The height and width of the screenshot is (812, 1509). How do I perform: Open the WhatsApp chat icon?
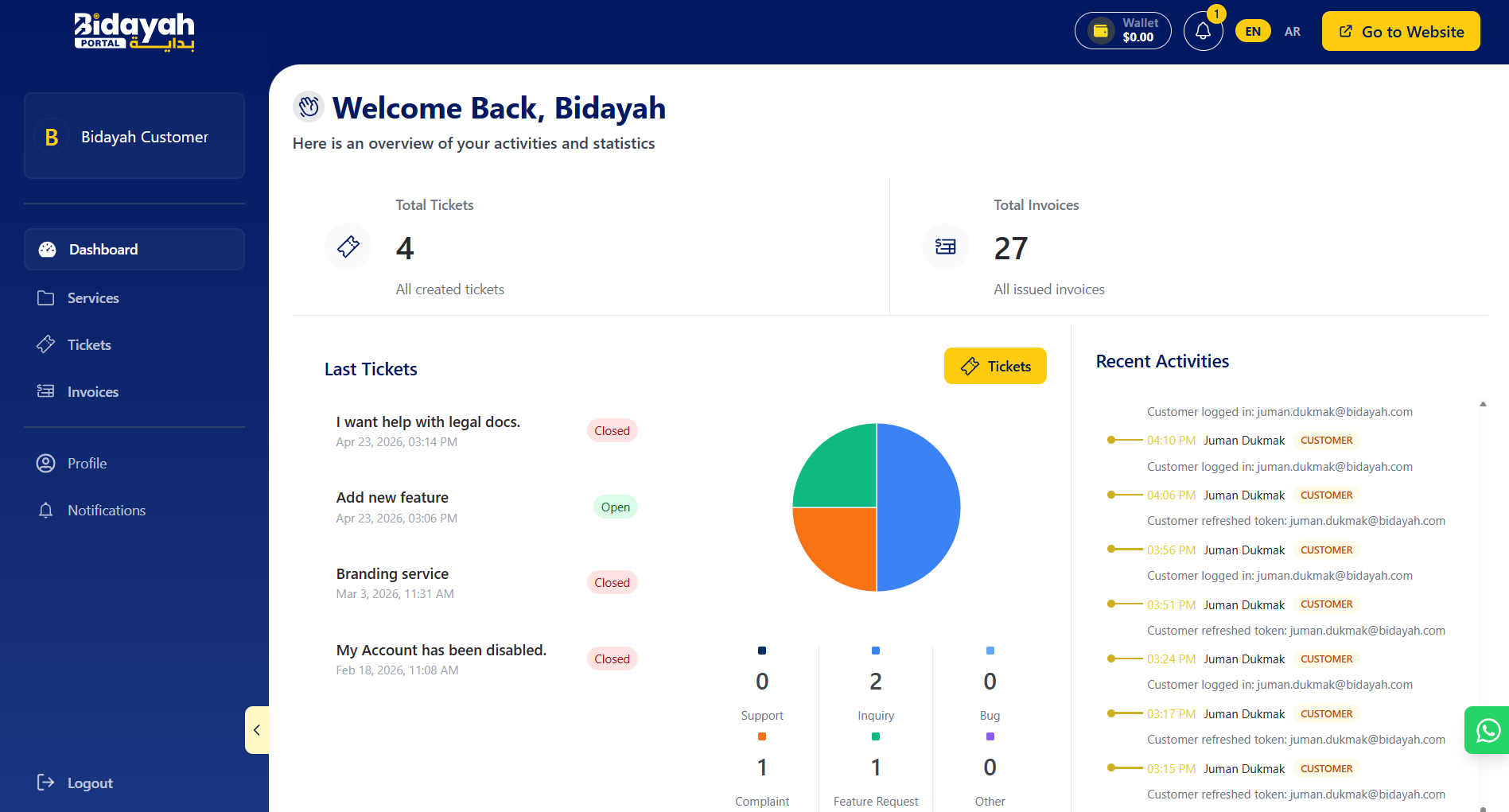1487,729
